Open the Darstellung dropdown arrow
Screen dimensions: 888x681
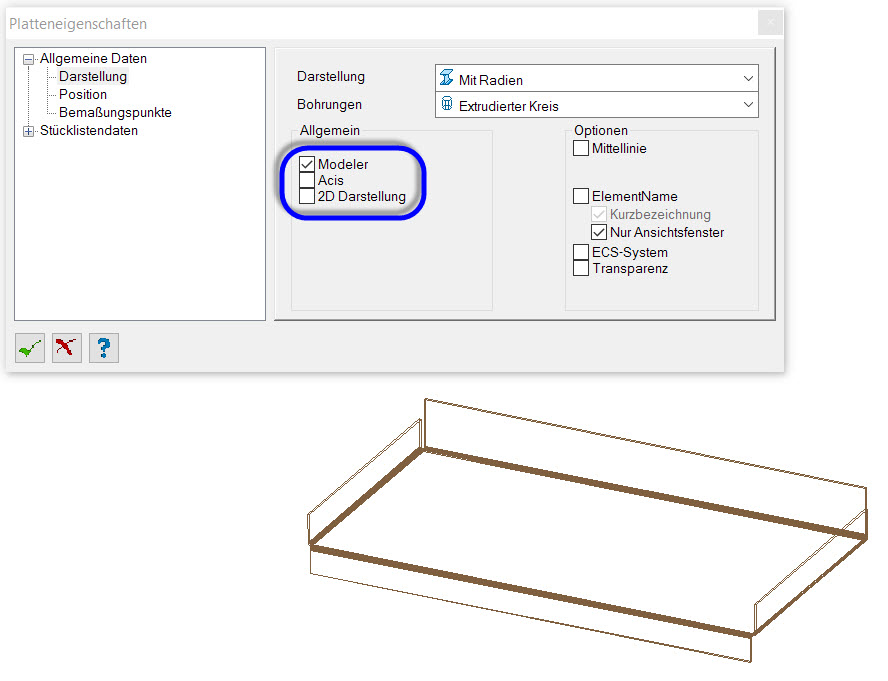point(748,78)
